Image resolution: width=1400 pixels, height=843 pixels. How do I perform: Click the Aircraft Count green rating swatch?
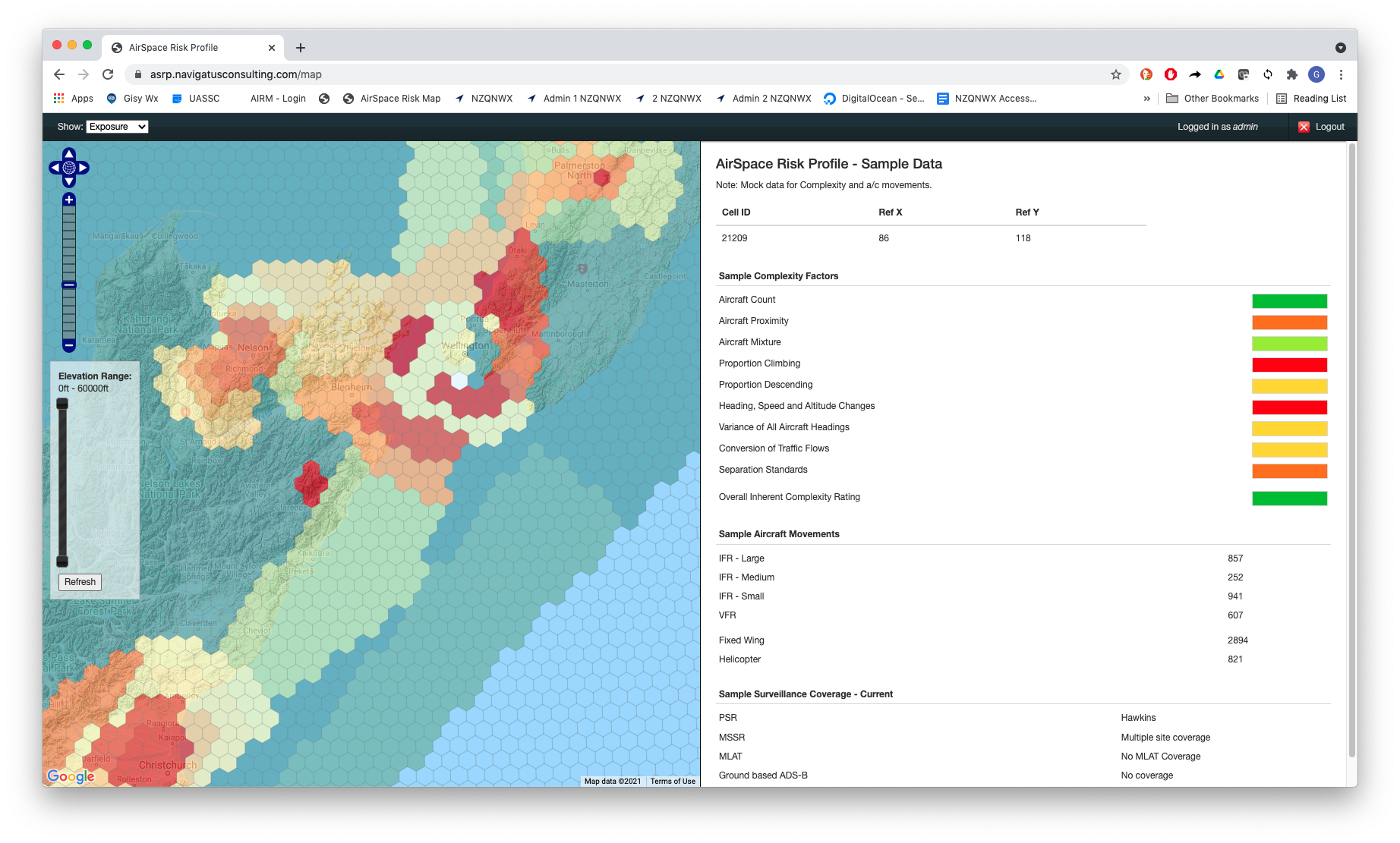click(x=1289, y=301)
